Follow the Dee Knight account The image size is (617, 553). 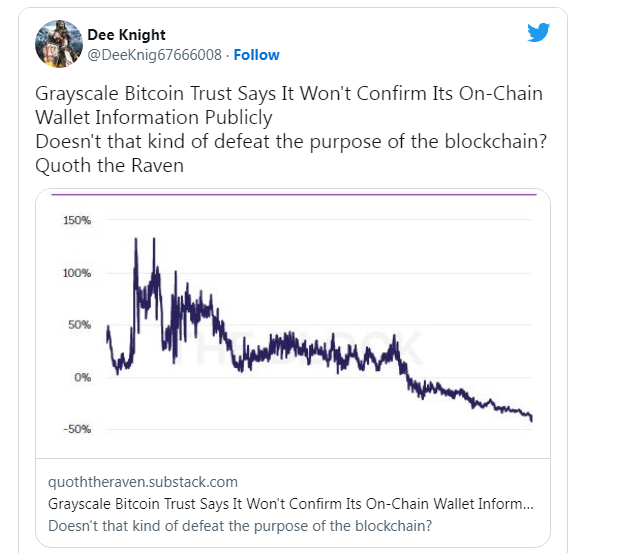[x=257, y=55]
